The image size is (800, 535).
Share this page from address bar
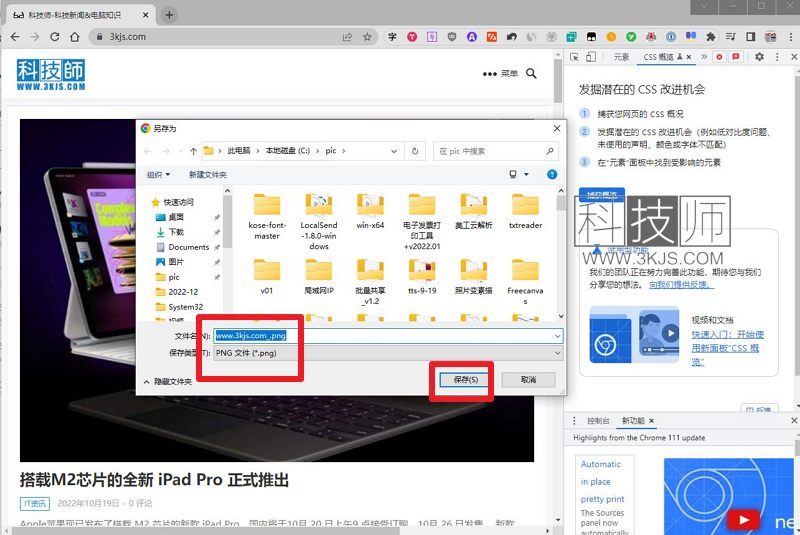(347, 37)
